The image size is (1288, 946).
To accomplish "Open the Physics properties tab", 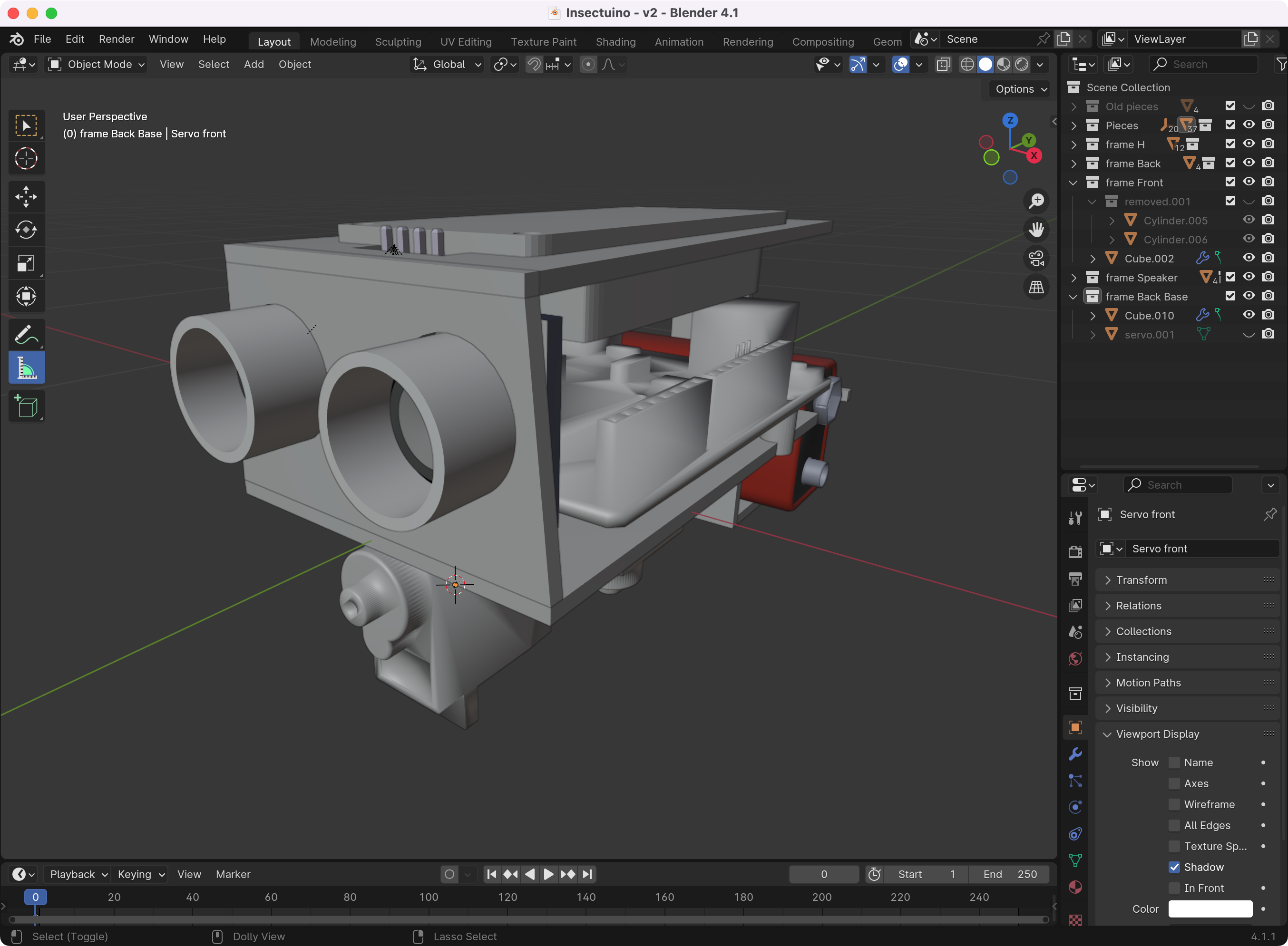I will pos(1075,807).
